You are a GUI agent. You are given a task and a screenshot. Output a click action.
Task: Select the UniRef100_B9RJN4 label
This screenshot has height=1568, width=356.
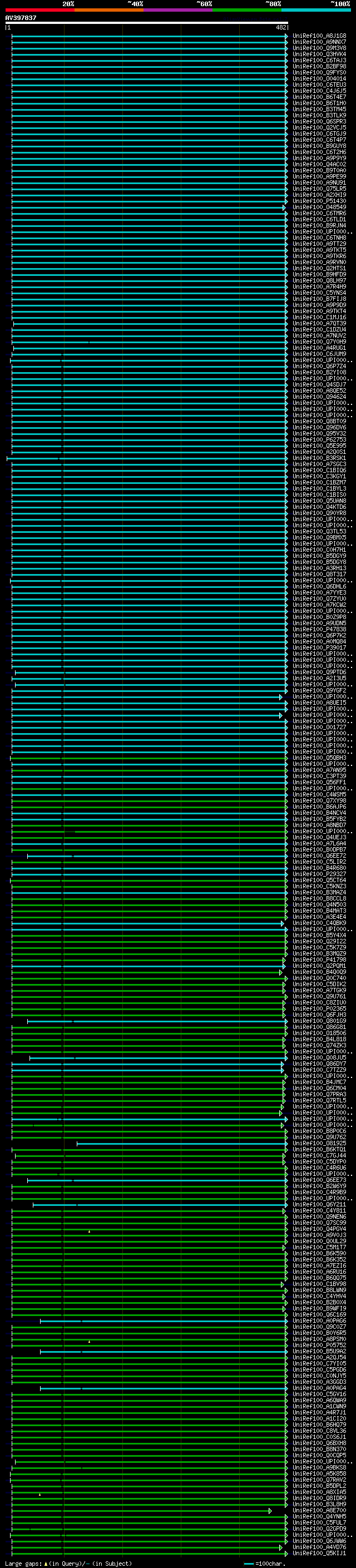(x=319, y=225)
